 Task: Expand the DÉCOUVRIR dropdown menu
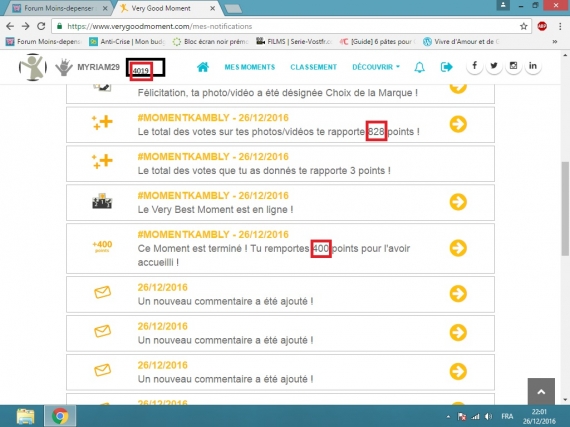point(376,67)
